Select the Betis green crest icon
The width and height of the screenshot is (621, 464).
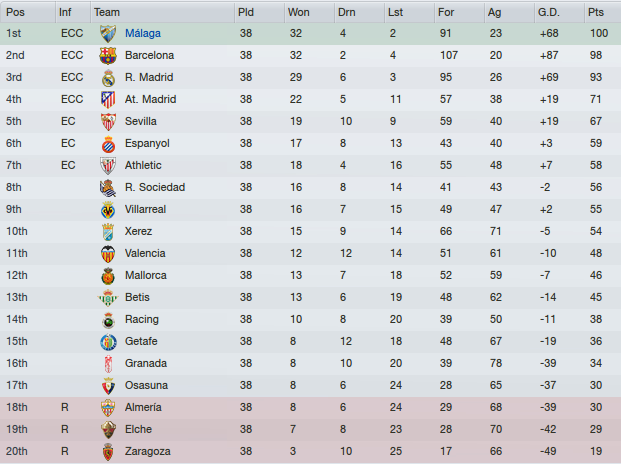[108, 298]
